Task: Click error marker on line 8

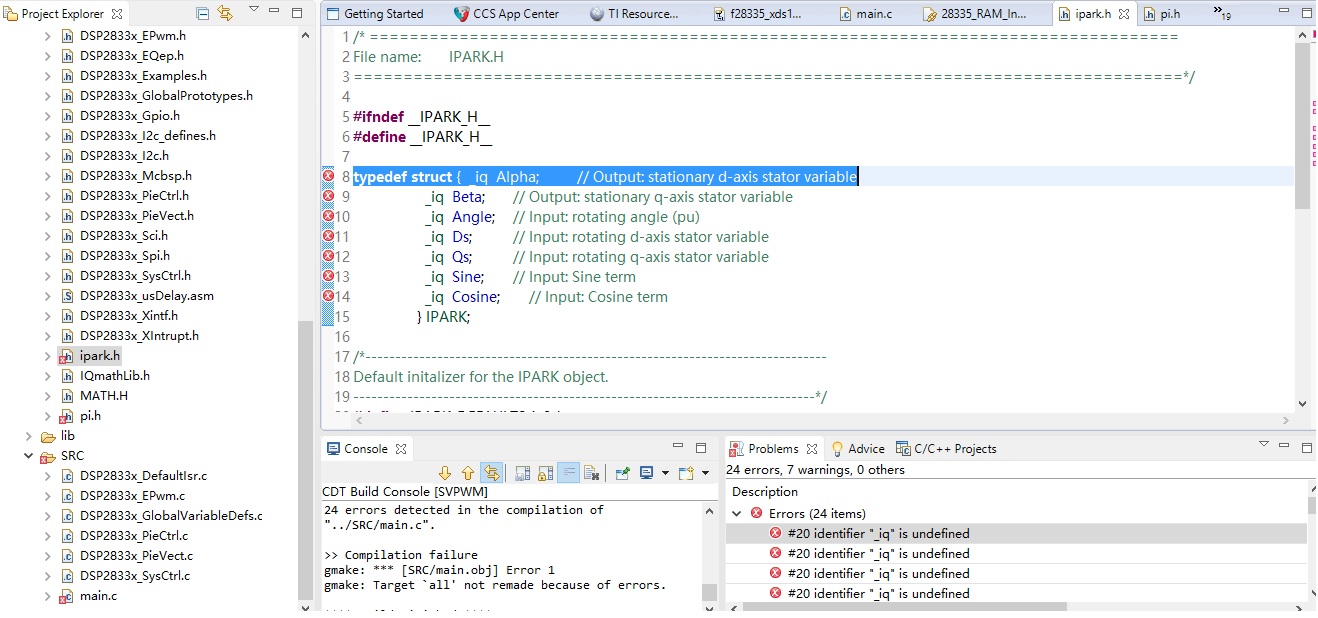Action: click(x=328, y=177)
